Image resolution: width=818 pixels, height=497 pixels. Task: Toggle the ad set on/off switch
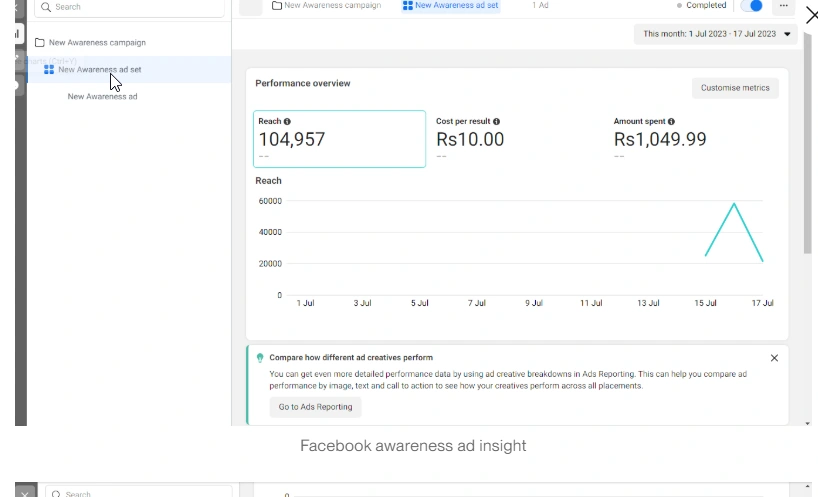[752, 6]
